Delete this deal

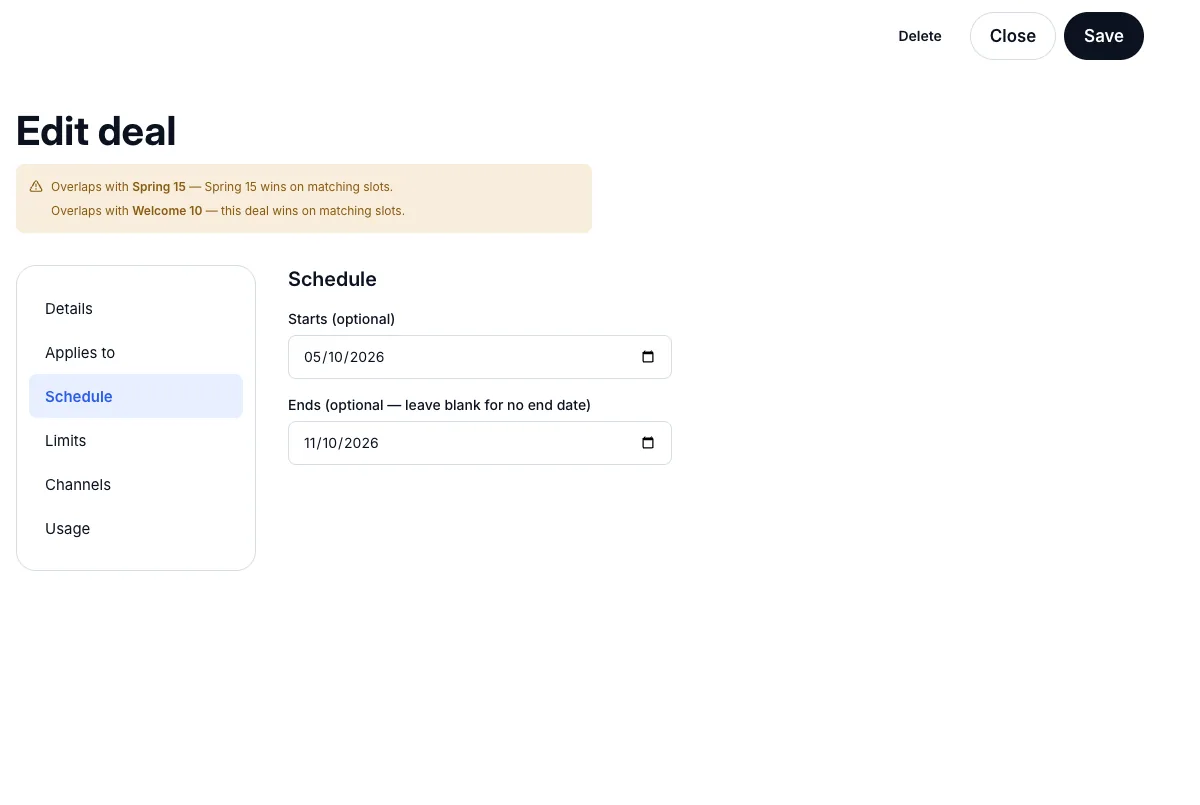coord(920,36)
